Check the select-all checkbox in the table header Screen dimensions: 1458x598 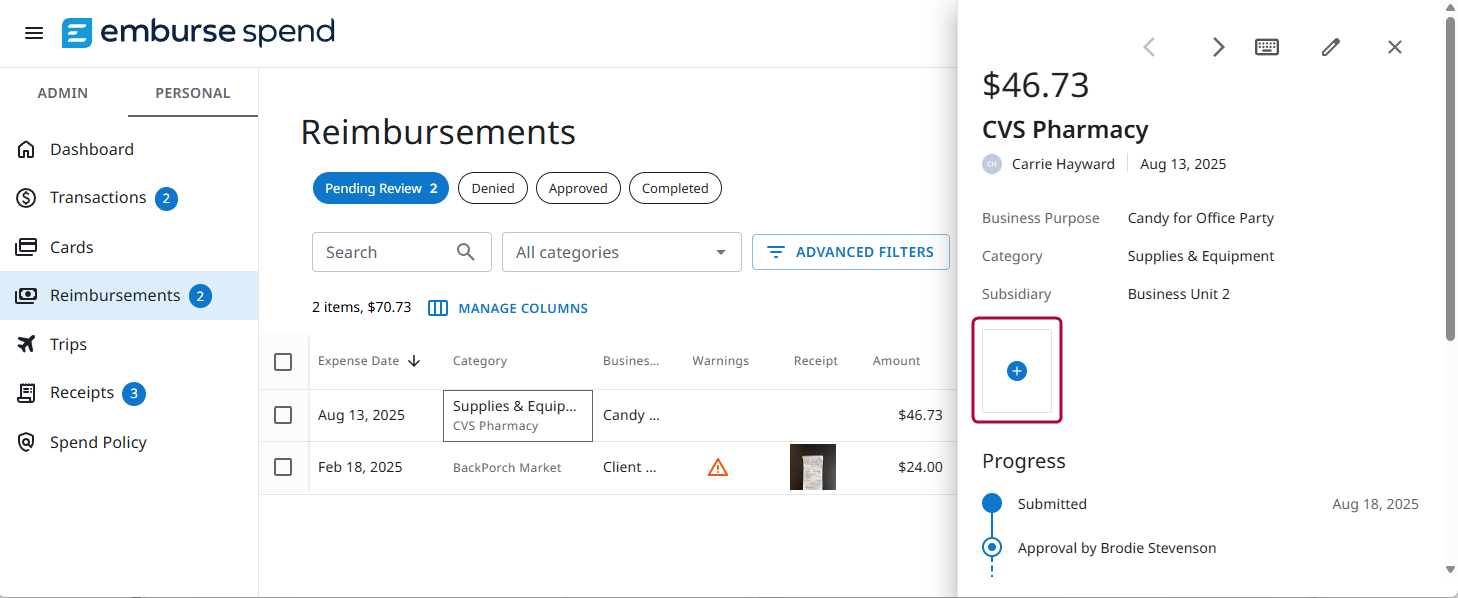pos(283,362)
